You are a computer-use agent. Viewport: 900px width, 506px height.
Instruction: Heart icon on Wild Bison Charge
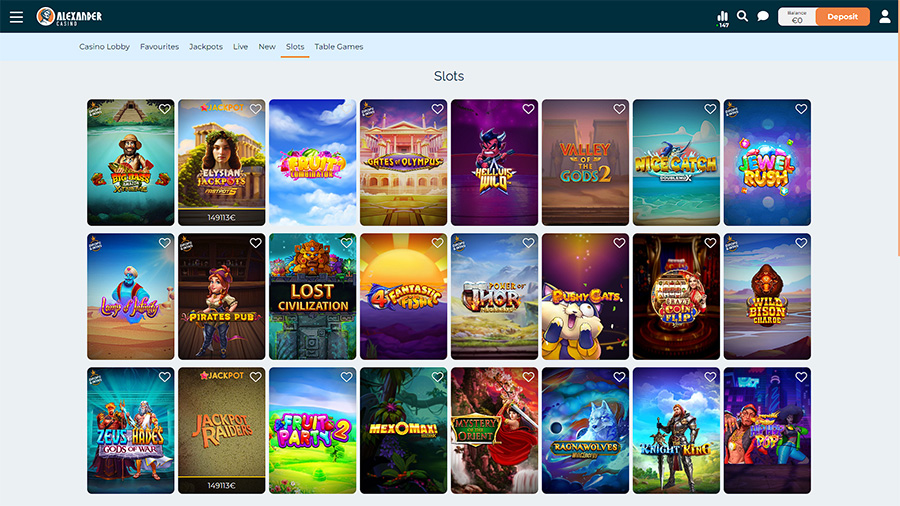pyautogui.click(x=801, y=243)
